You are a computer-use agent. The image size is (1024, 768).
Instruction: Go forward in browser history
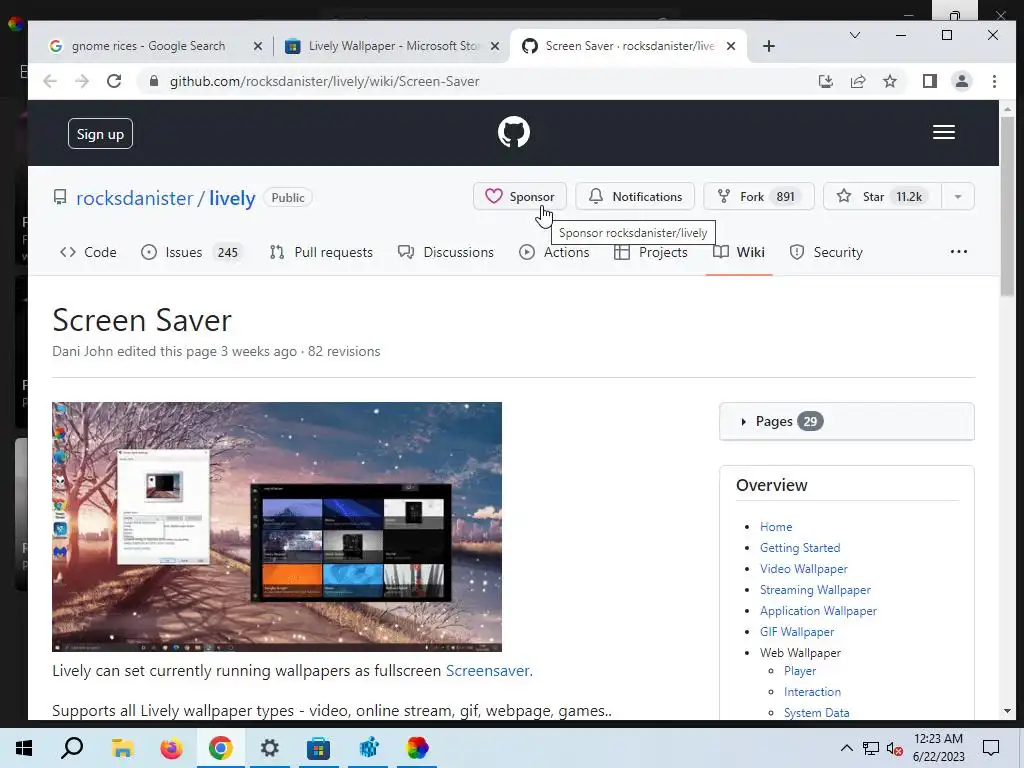pos(82,81)
